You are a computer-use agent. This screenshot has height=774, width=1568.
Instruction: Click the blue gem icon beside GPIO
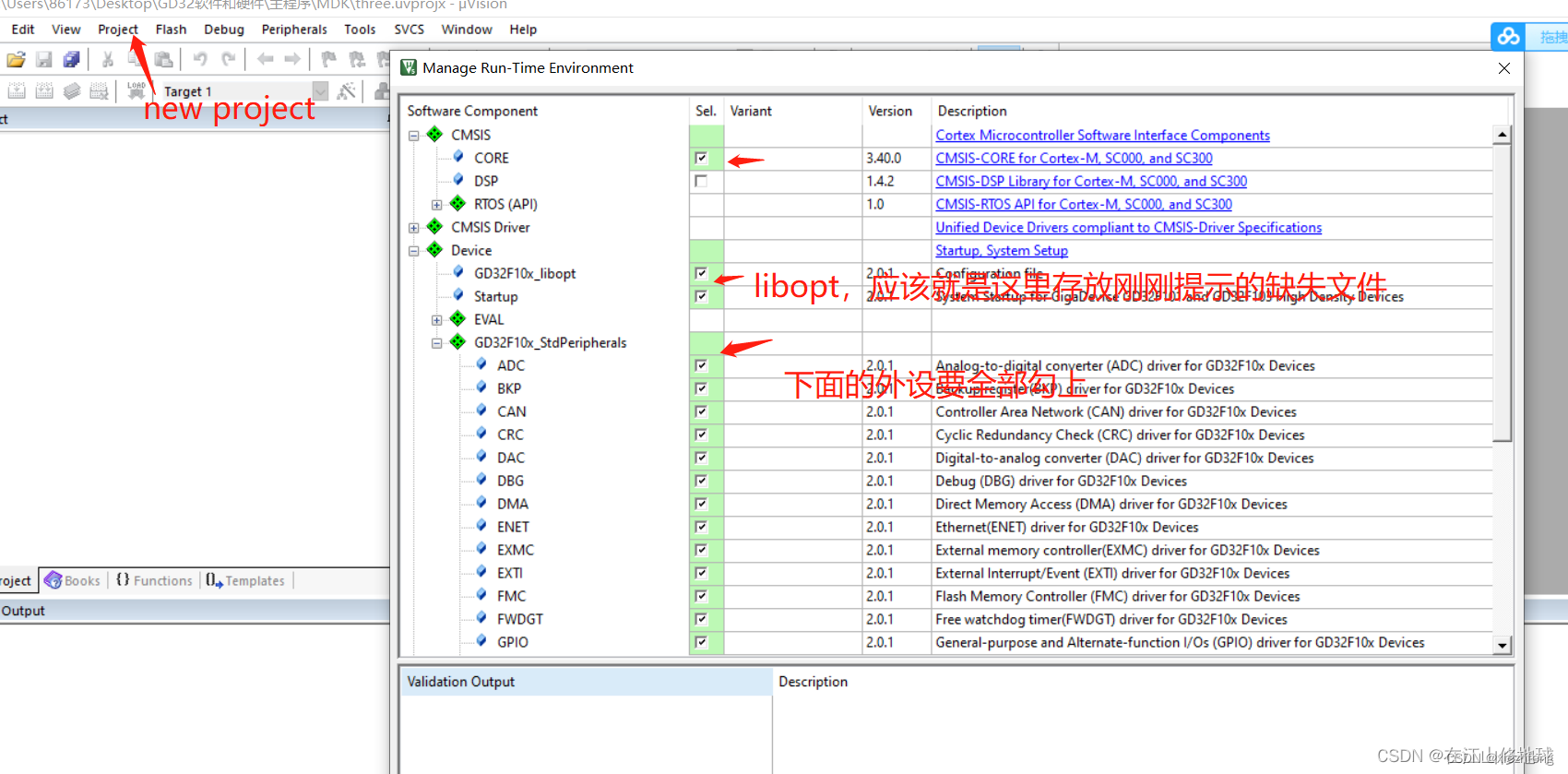(481, 641)
